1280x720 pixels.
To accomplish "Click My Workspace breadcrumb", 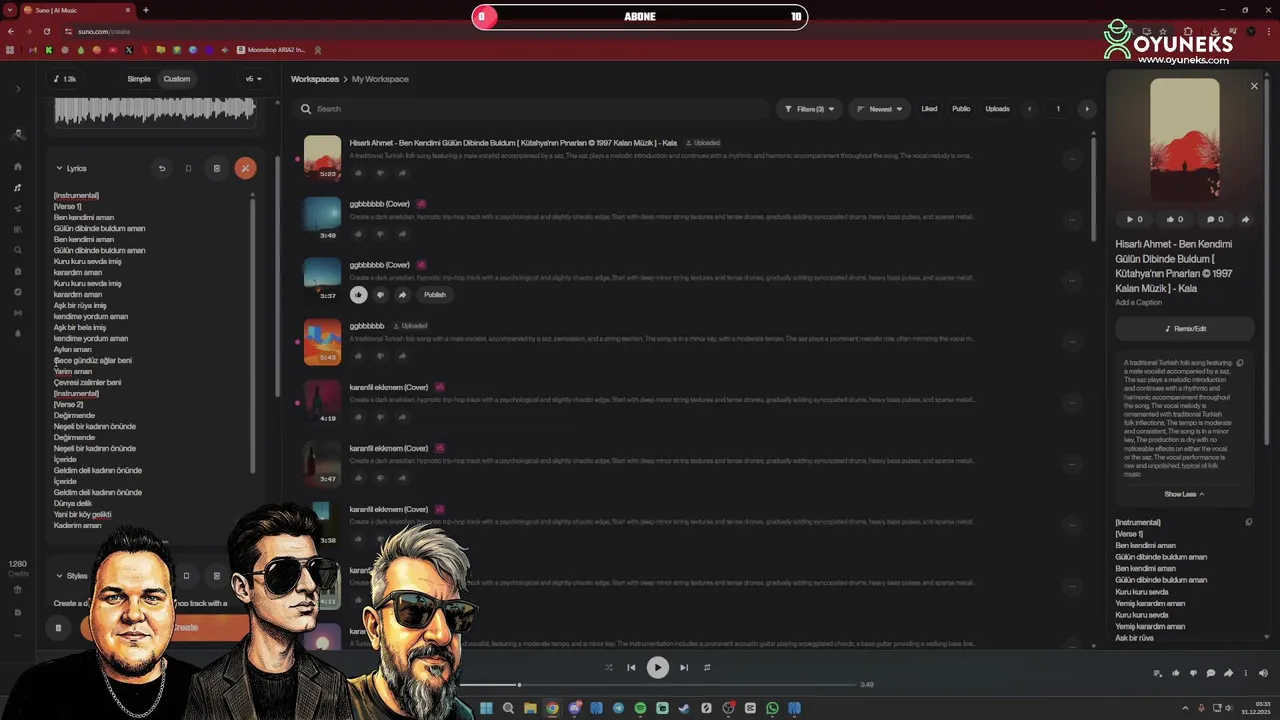I will pyautogui.click(x=380, y=79).
